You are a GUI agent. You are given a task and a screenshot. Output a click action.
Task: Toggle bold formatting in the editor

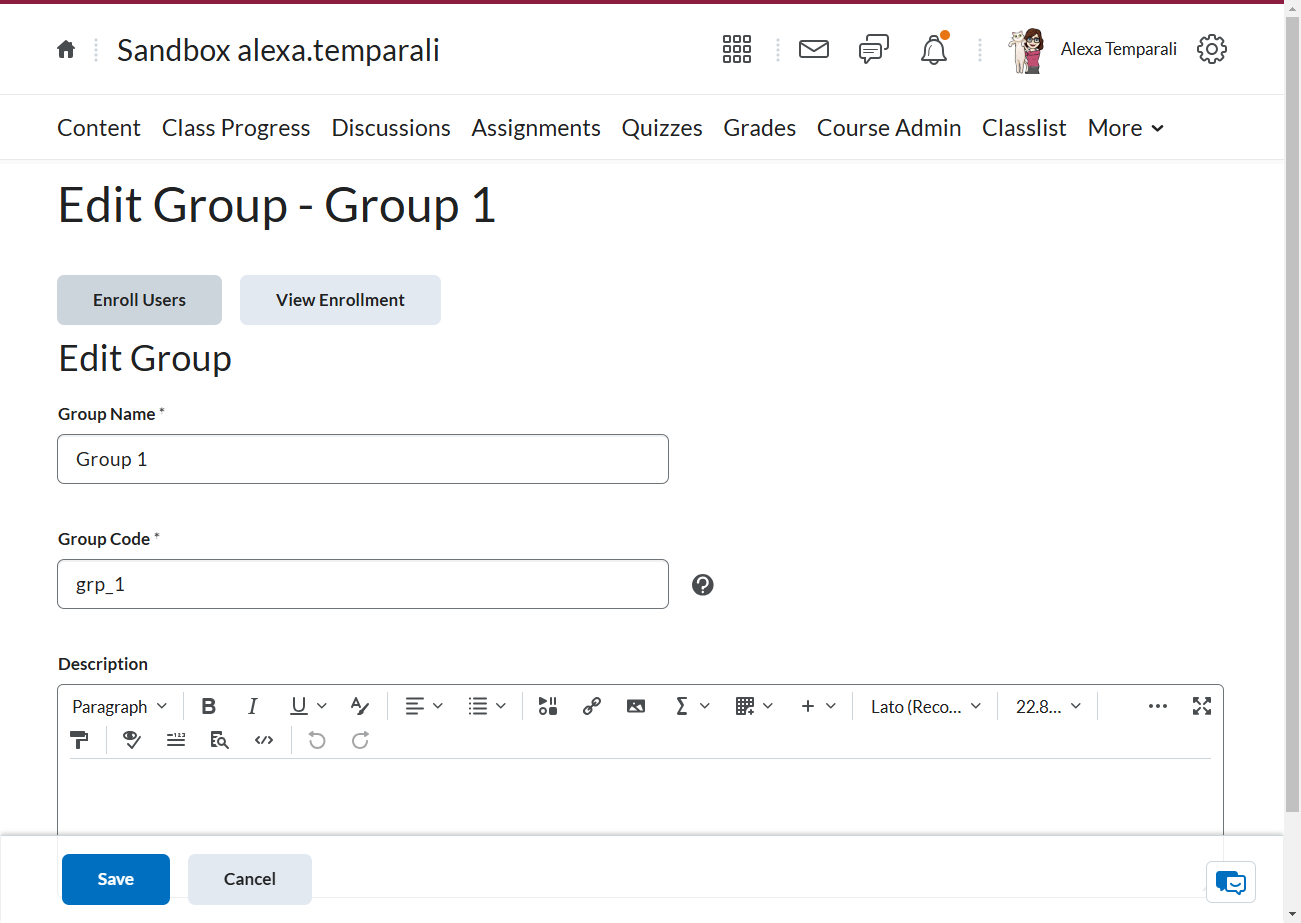pos(209,706)
